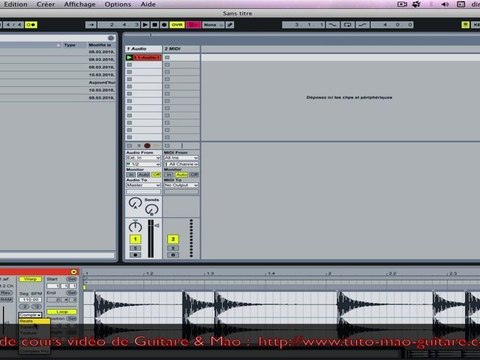Screen dimensions: 480x360
Task: Set 1 Audio monitor to Auto
Action: tap(144, 175)
